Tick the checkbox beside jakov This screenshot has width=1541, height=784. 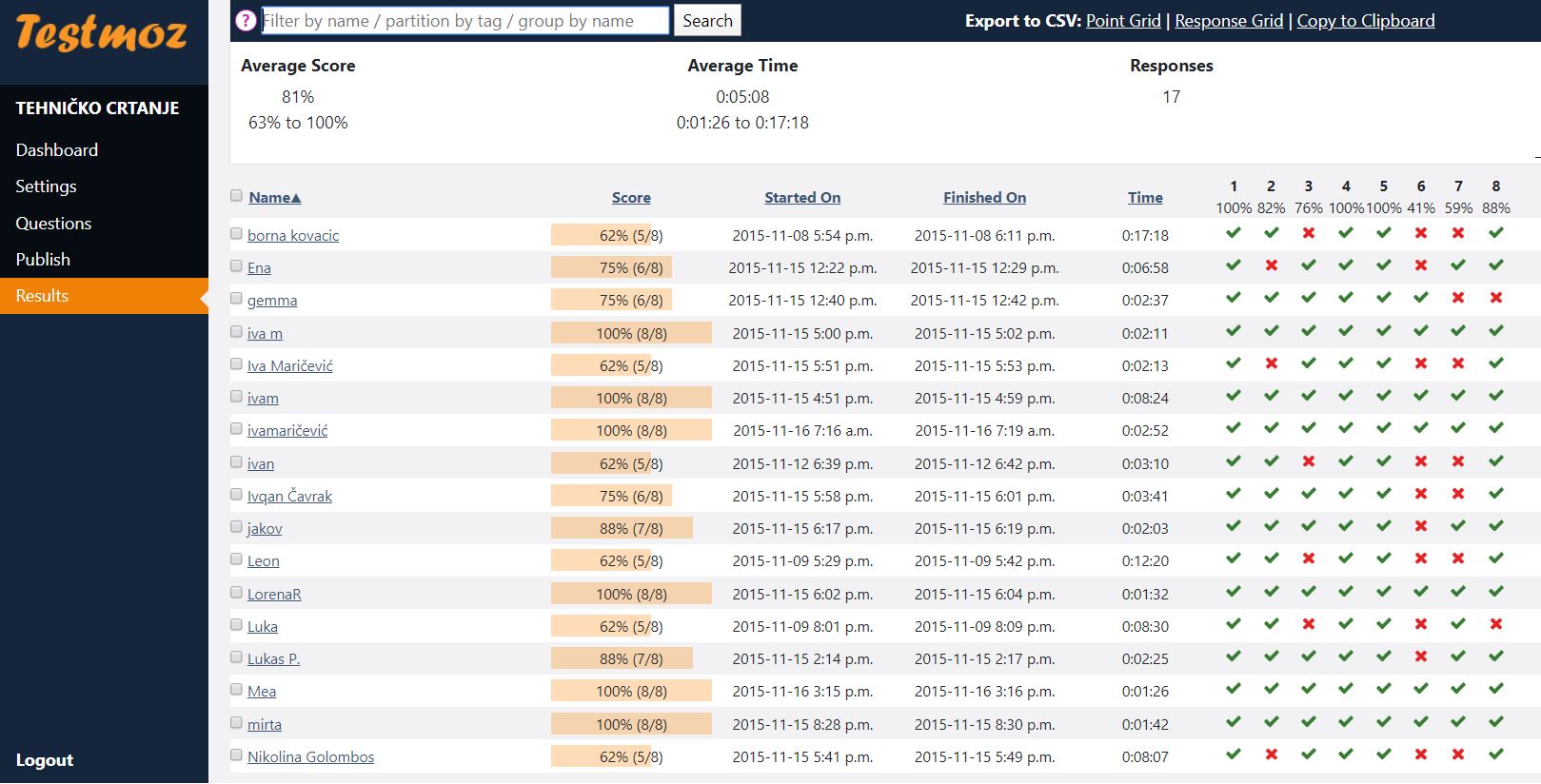236,527
